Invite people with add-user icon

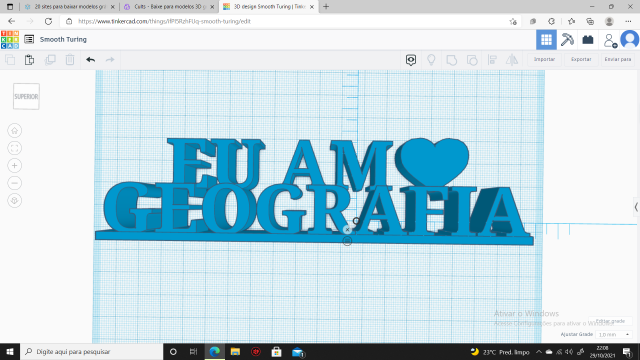(x=609, y=40)
